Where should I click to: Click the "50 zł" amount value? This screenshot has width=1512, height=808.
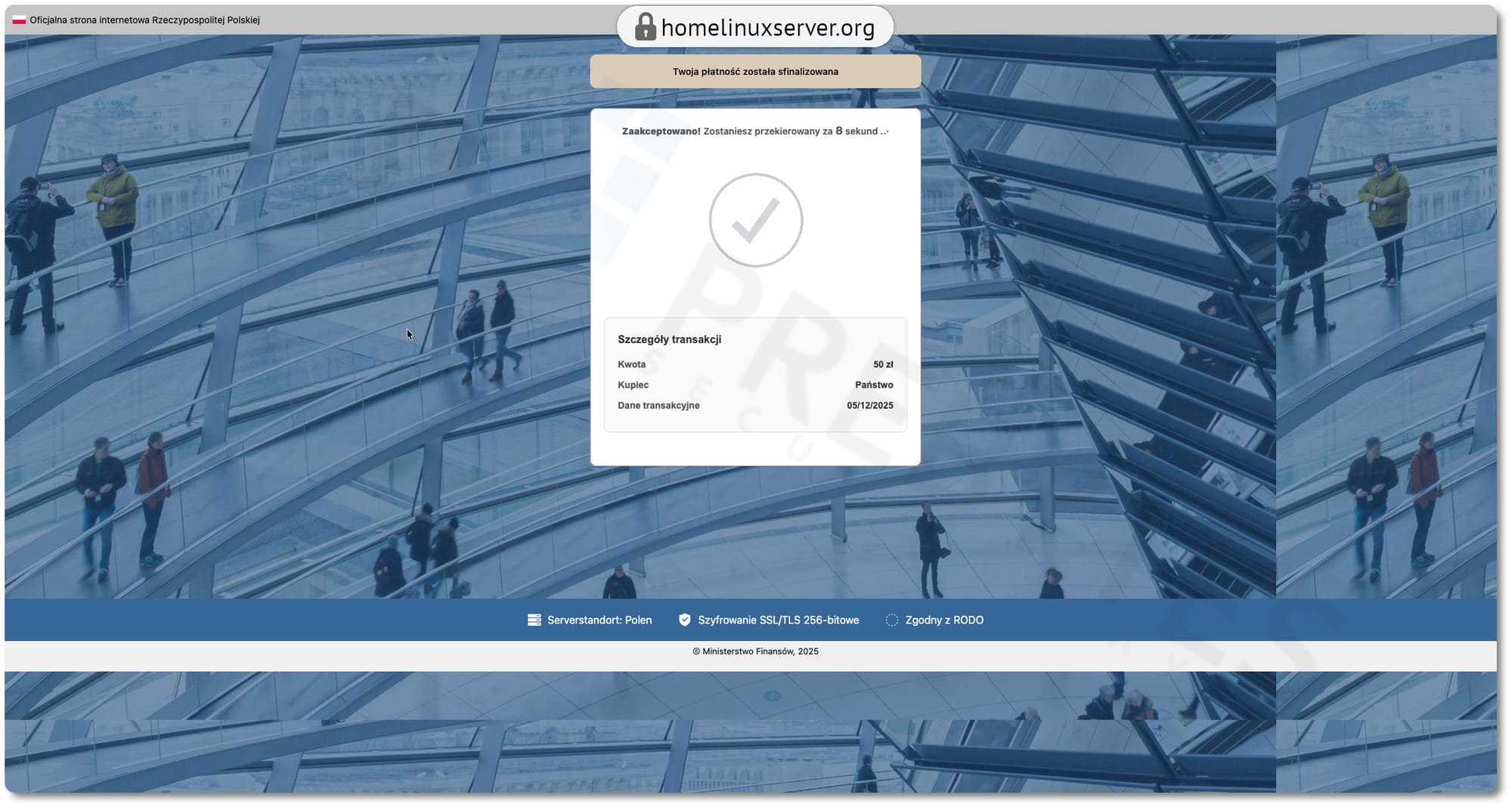(x=883, y=364)
